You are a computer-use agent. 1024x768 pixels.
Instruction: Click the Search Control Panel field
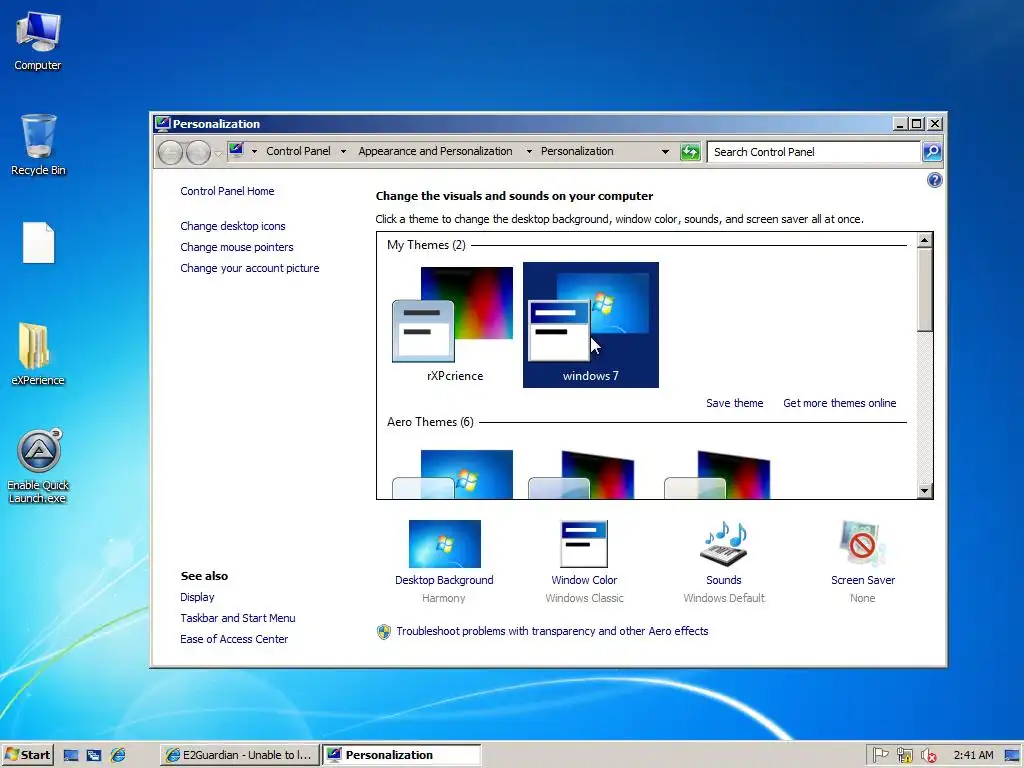click(x=814, y=152)
